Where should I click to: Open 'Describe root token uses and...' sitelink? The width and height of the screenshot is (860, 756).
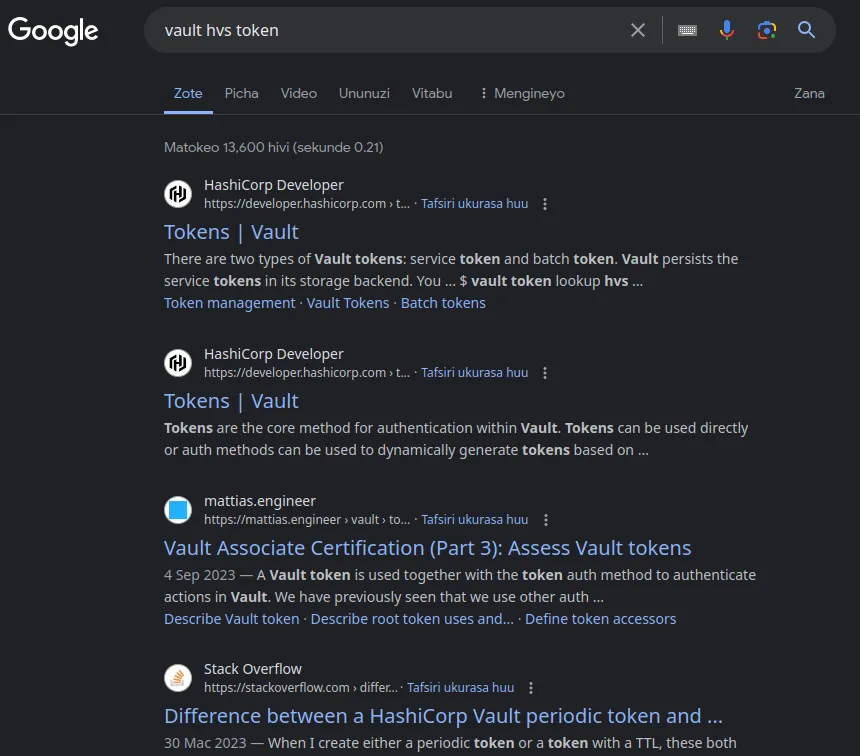tap(412, 619)
